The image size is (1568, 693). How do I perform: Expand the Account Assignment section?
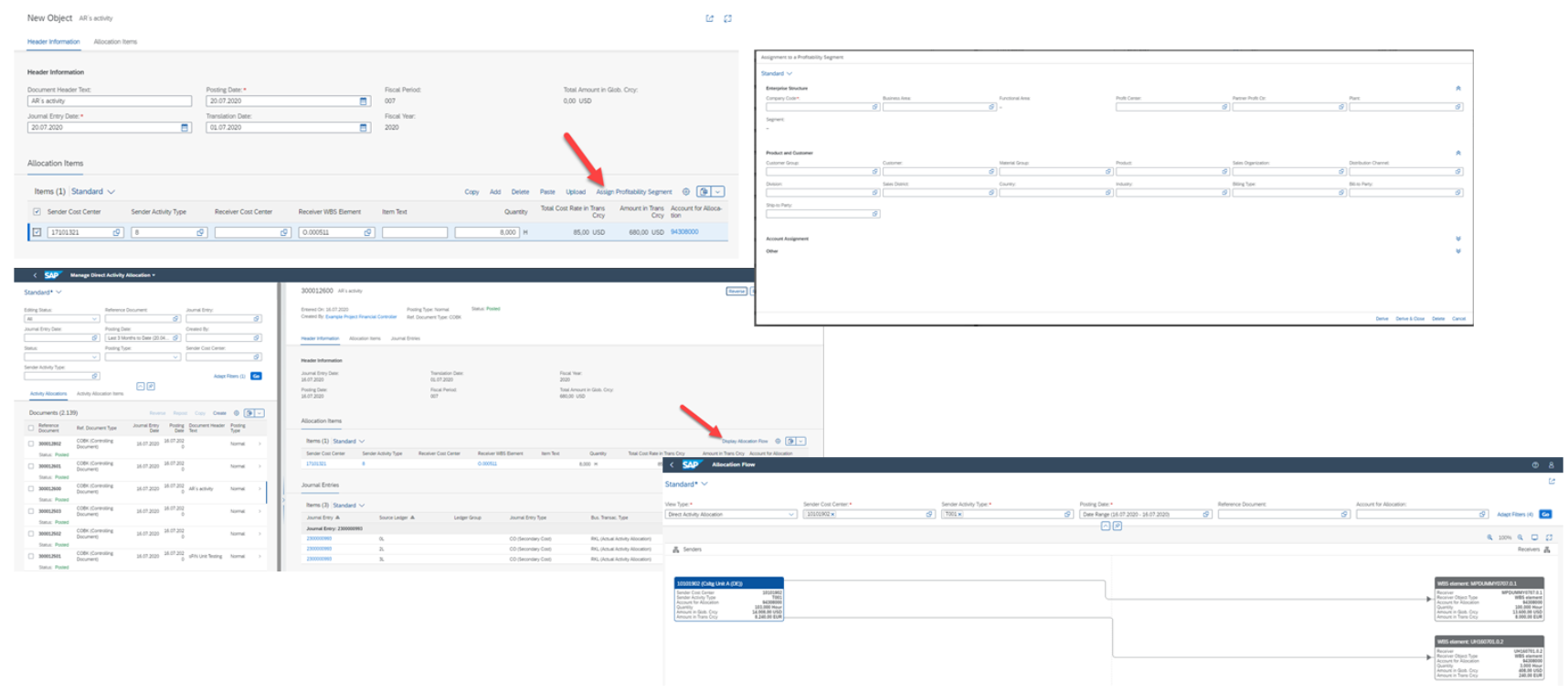(1457, 239)
